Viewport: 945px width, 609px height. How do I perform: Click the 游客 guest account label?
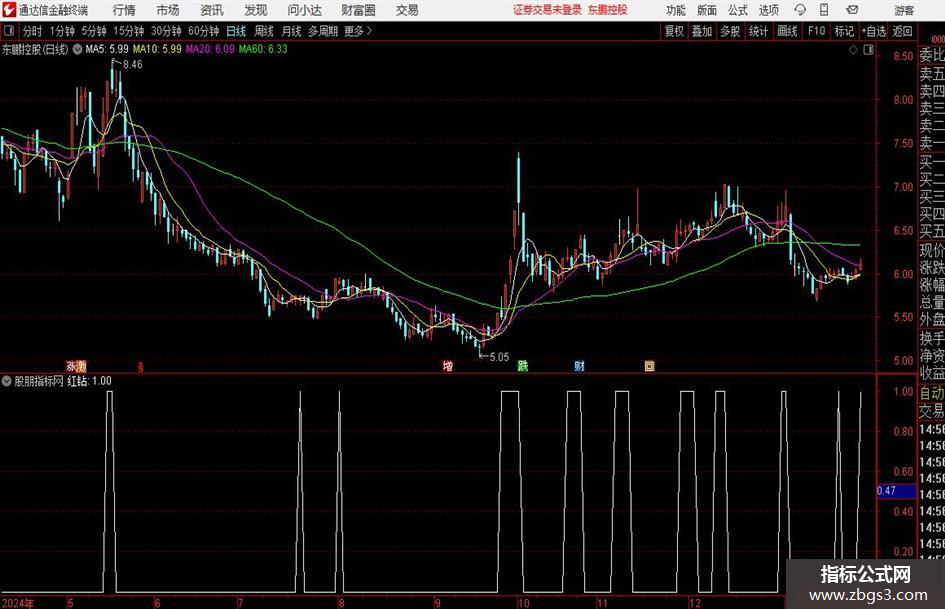coord(903,10)
